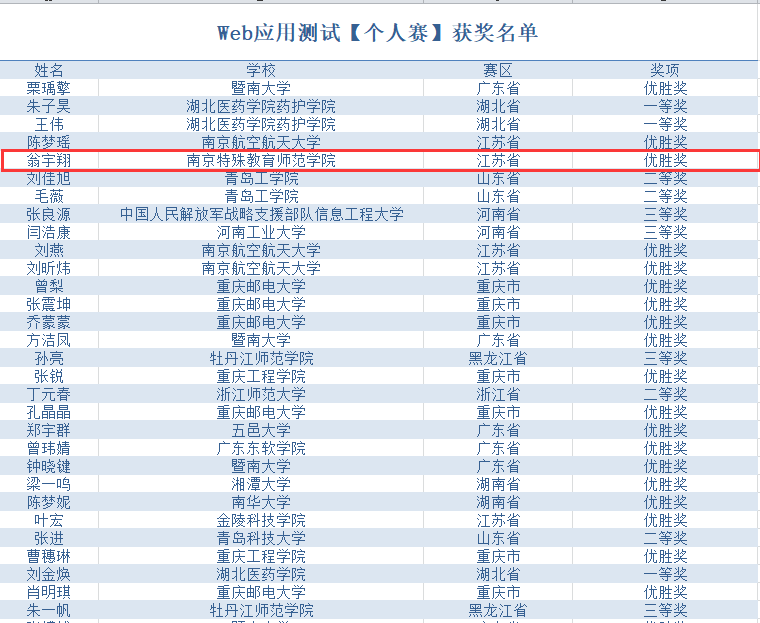
Task: Click the 南京特殊教育师范学院 school cell
Action: click(261, 160)
